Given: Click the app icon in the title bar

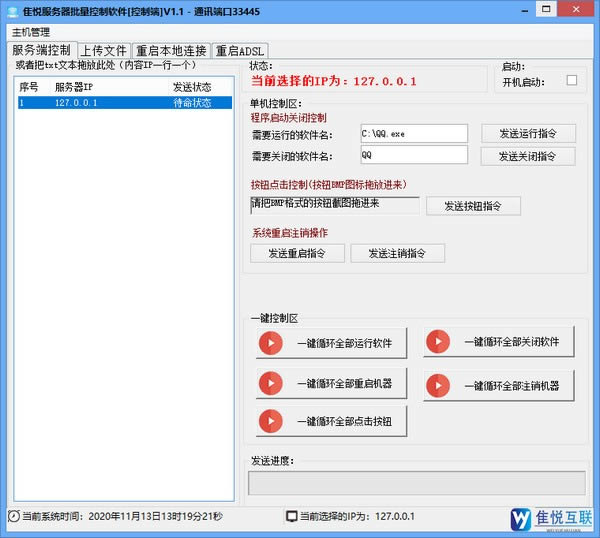Looking at the screenshot, I should coord(13,11).
